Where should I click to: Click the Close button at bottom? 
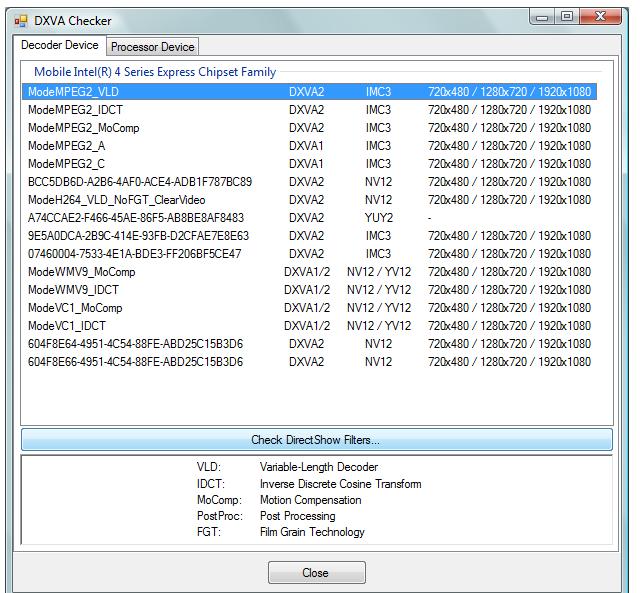coord(316,573)
